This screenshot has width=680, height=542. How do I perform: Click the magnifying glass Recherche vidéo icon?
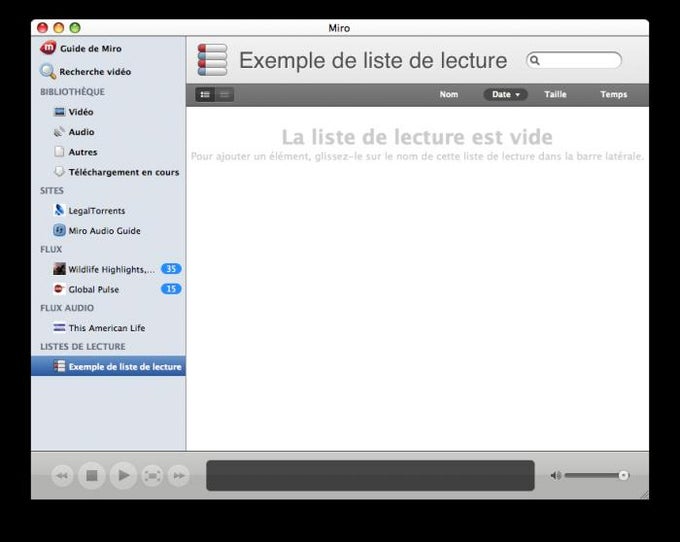click(x=48, y=72)
